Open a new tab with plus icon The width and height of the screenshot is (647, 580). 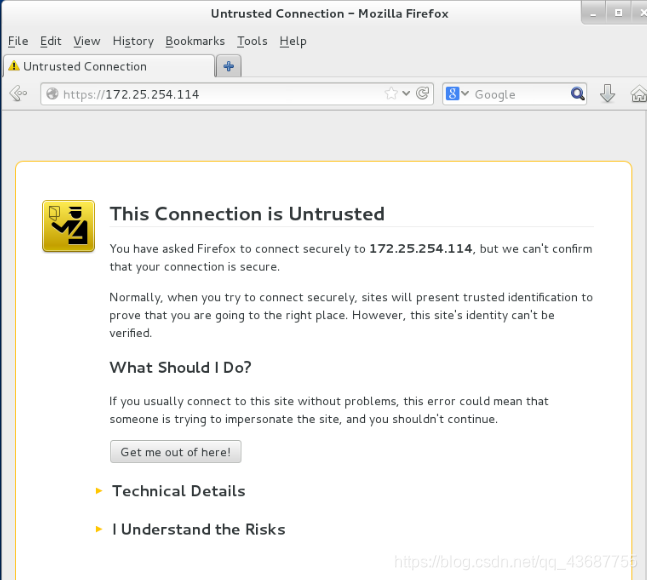pos(229,66)
